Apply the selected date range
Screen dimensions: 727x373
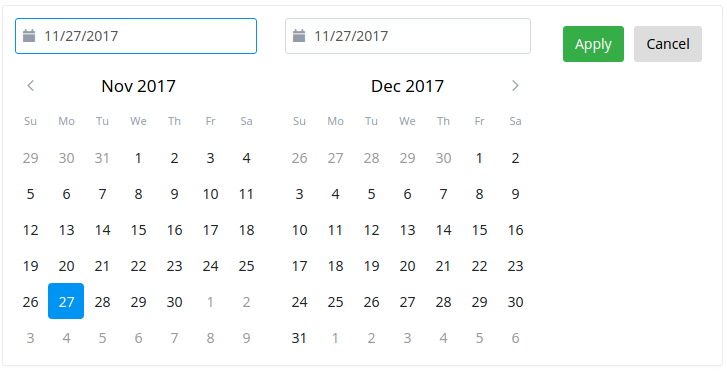tap(593, 44)
